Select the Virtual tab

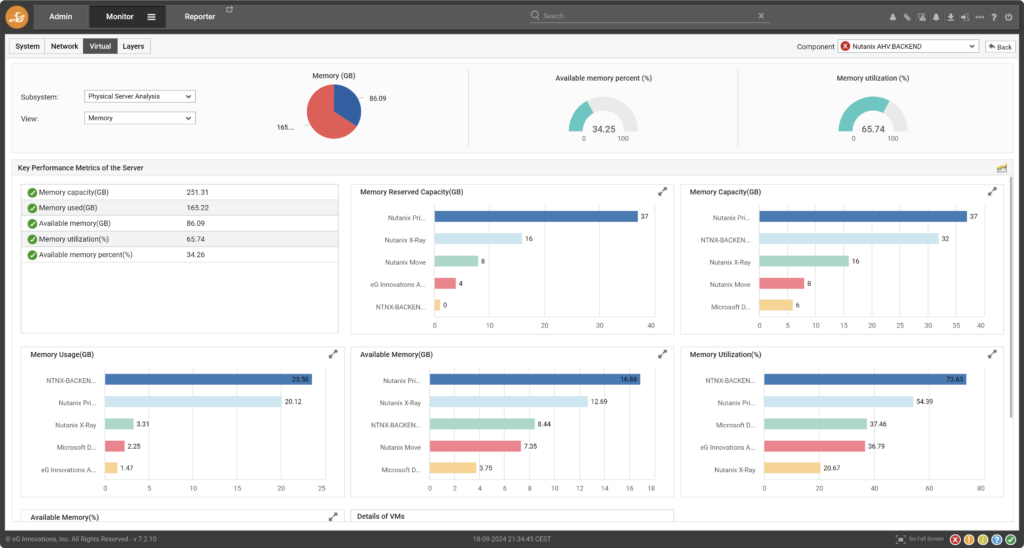(100, 46)
